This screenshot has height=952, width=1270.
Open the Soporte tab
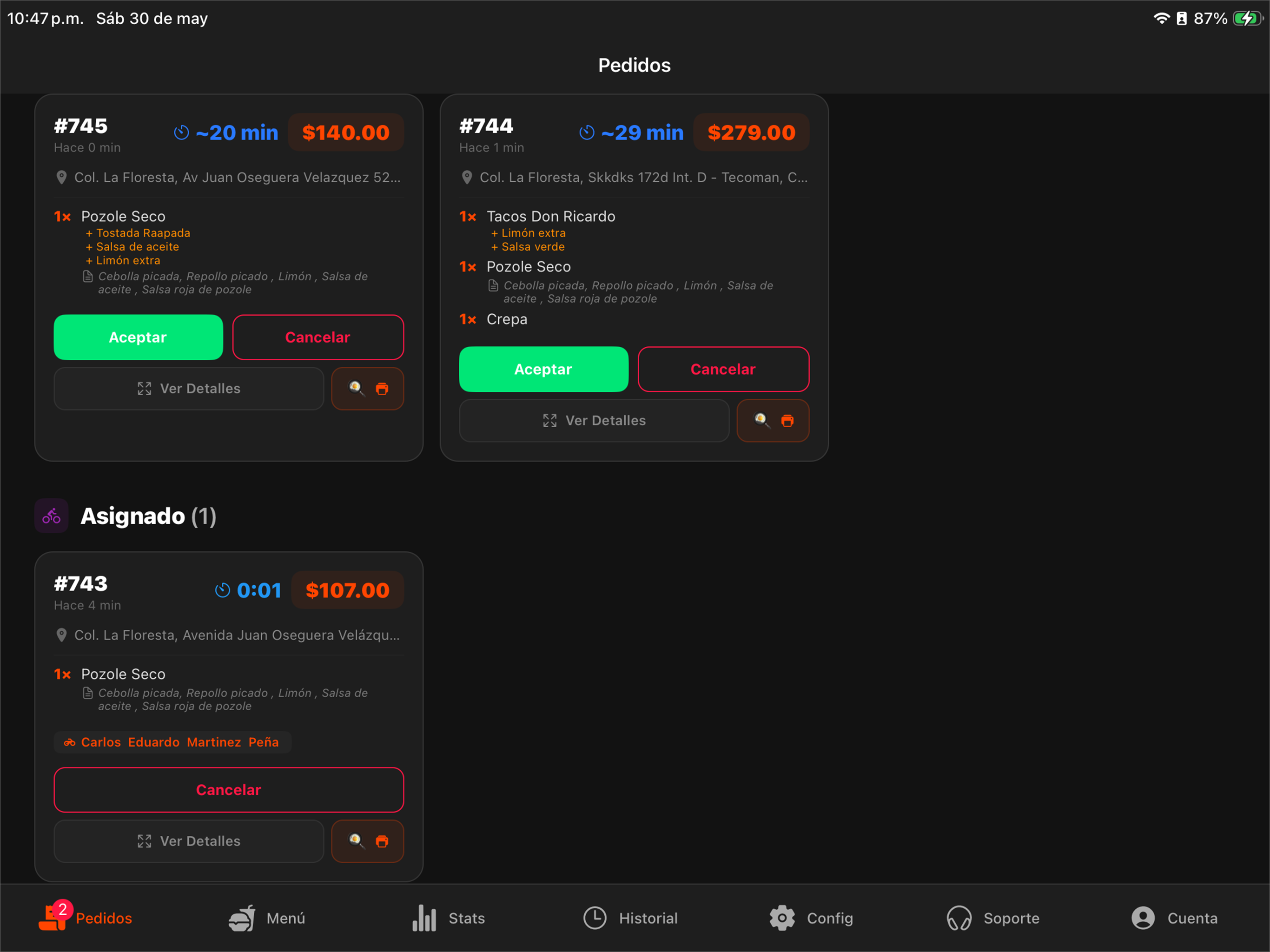992,918
